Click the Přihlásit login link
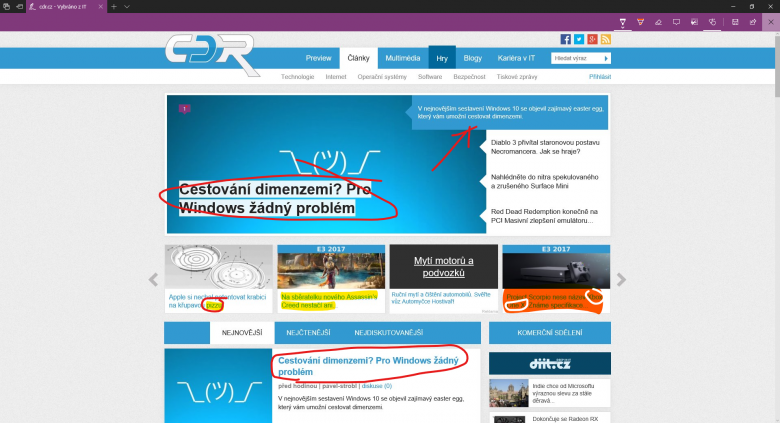The image size is (780, 423). tap(600, 77)
